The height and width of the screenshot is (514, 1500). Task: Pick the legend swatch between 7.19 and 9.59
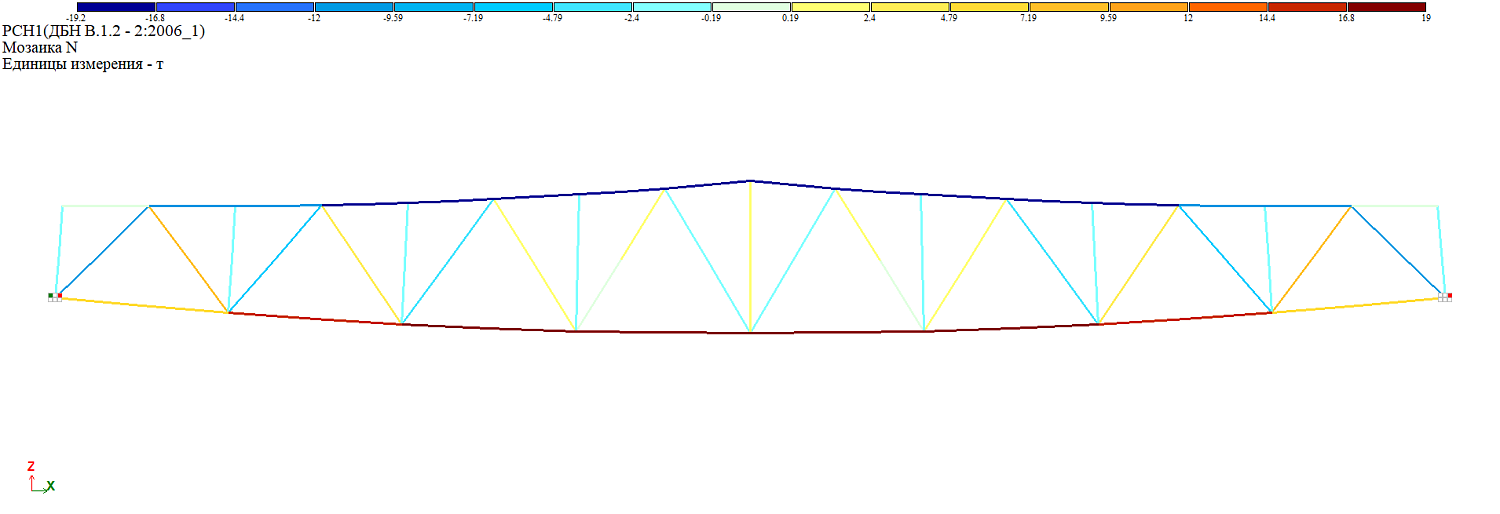1068,7
